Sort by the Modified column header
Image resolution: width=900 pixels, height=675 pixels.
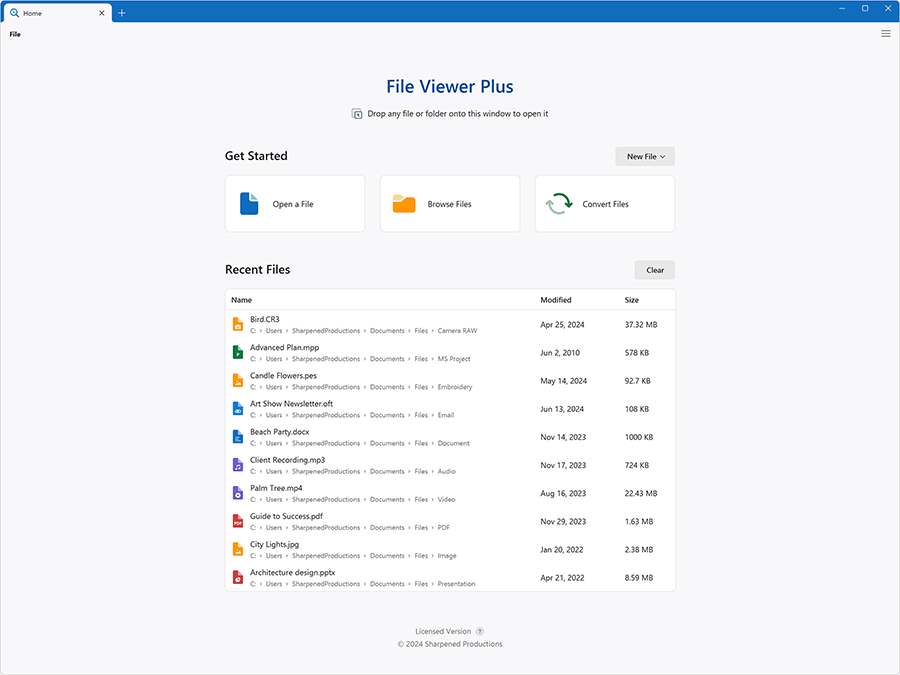(x=556, y=300)
